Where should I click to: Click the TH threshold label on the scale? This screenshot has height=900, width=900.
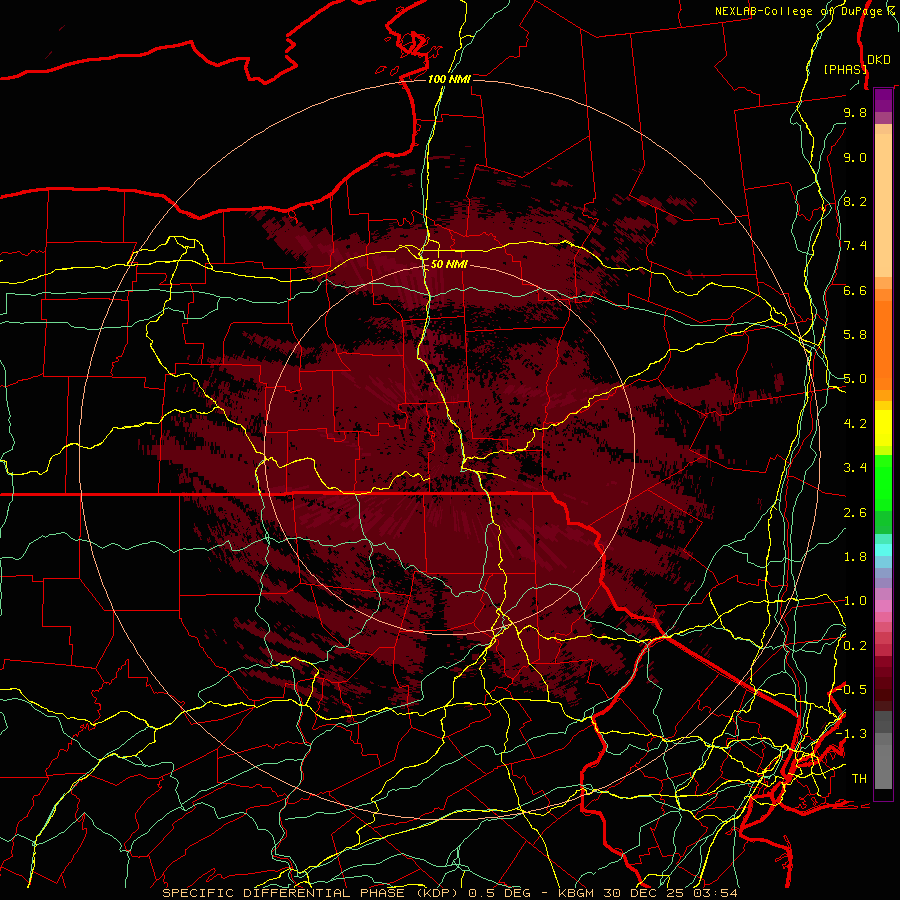859,778
